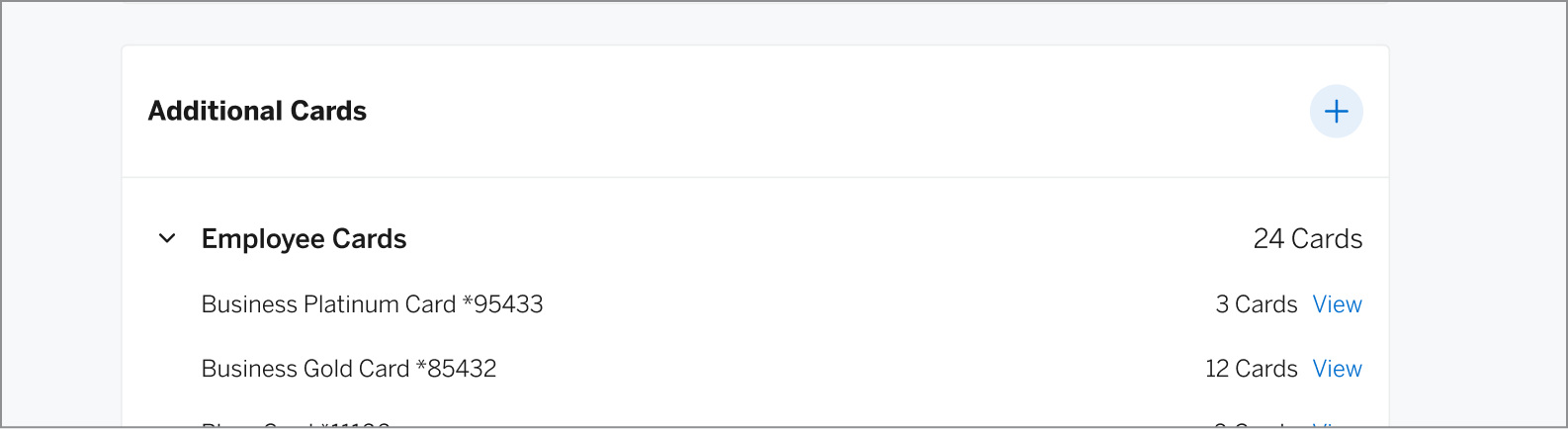Viewport: 1568px width, 429px height.
Task: Collapse the Employee Cards section chevron
Action: pyautogui.click(x=168, y=238)
